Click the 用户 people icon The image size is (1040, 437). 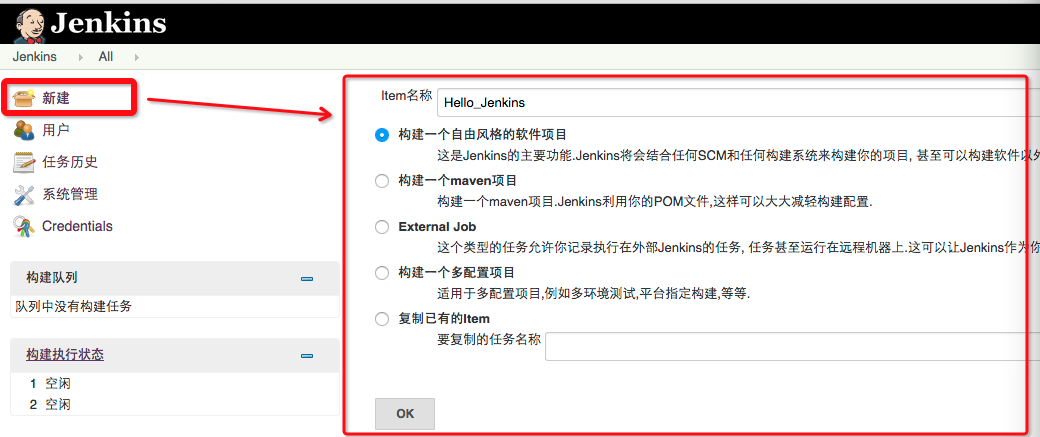point(24,130)
